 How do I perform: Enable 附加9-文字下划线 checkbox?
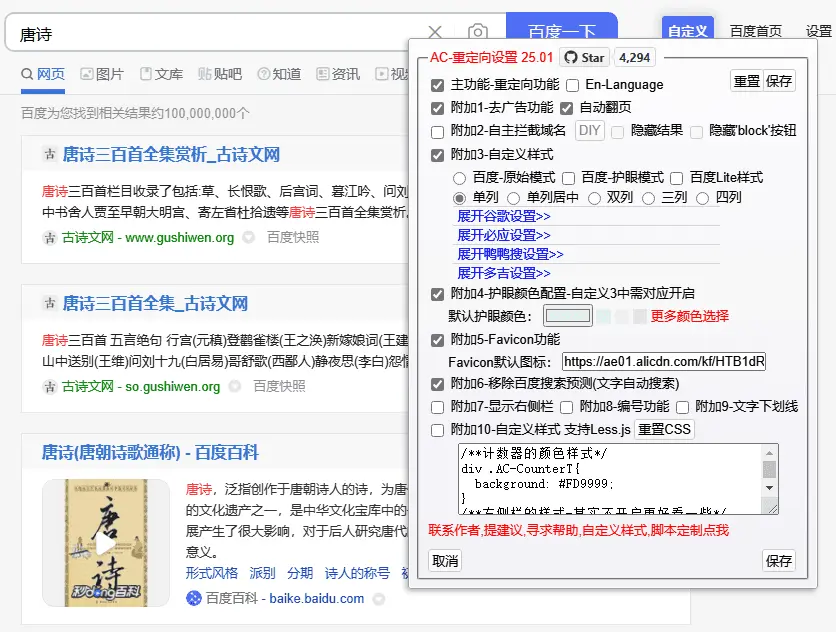(682, 407)
